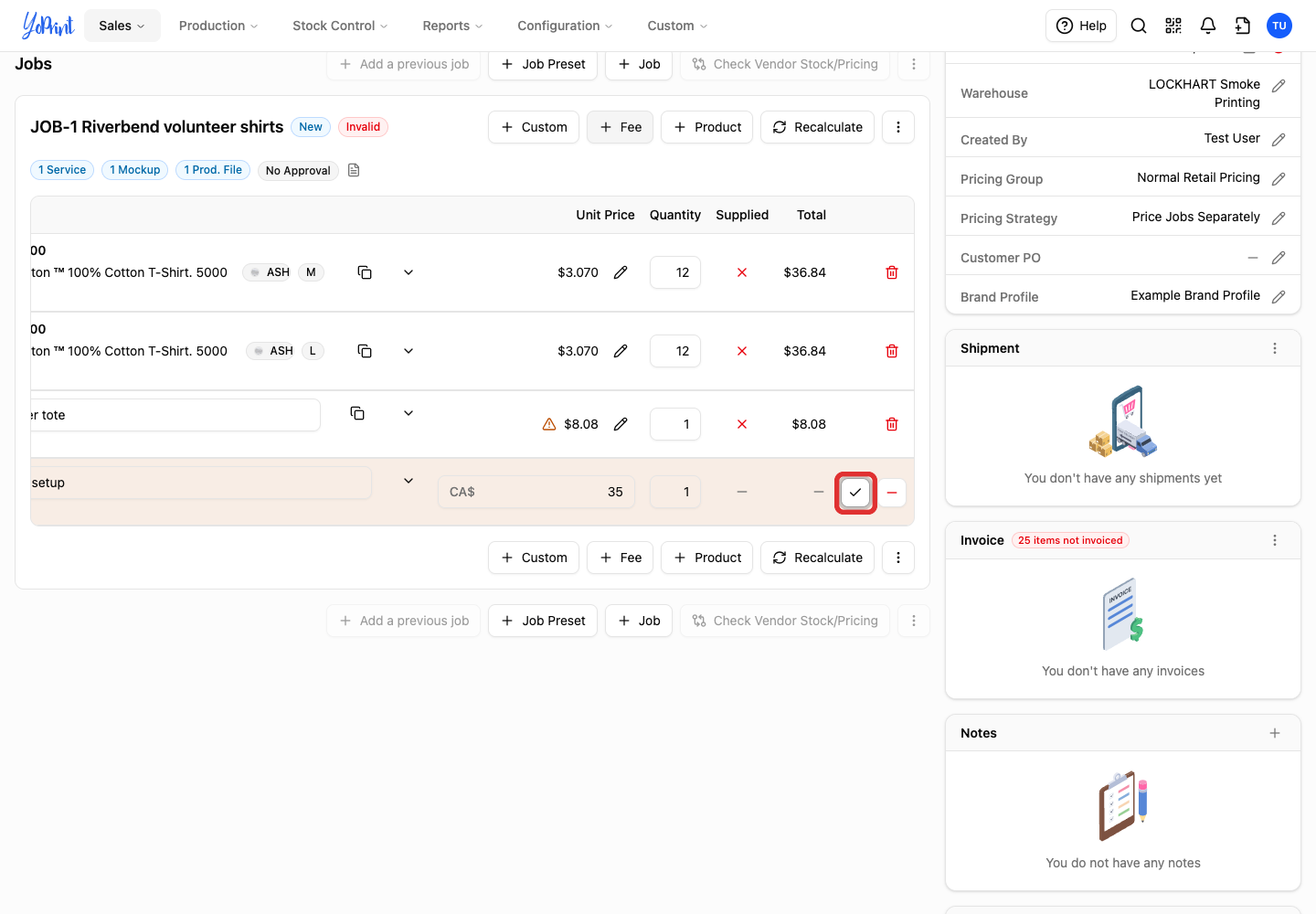Add a note with the plus icon
The width and height of the screenshot is (1316, 914).
pyautogui.click(x=1275, y=733)
